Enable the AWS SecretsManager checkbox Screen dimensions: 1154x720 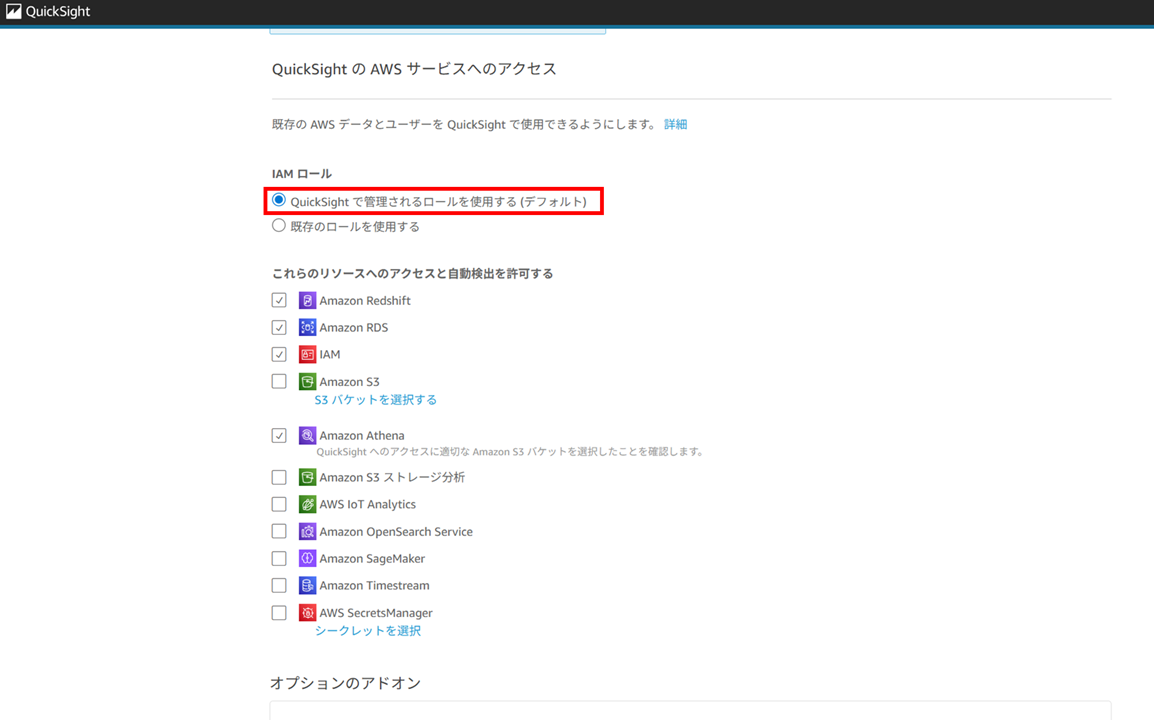pos(279,613)
